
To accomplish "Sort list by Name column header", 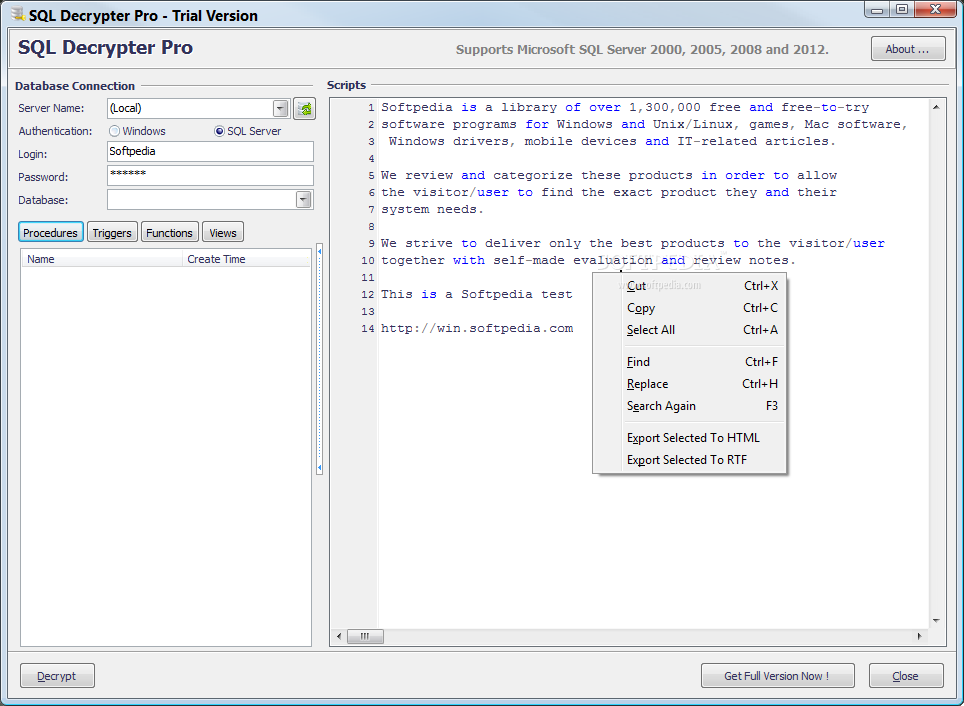I will pos(102,259).
